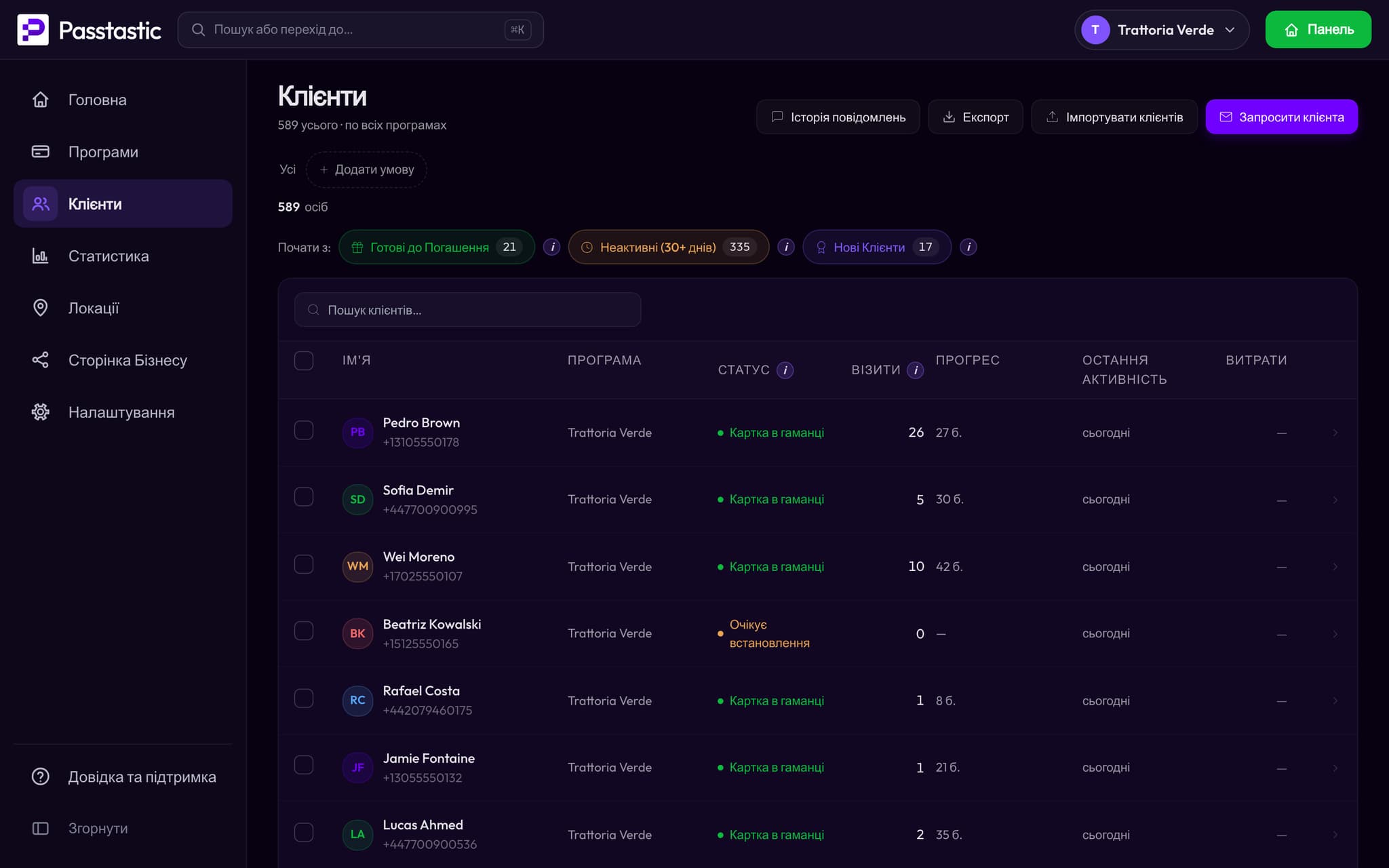The height and width of the screenshot is (868, 1389).
Task: Click info icon beside ВІЗИТИ column
Action: [x=915, y=370]
